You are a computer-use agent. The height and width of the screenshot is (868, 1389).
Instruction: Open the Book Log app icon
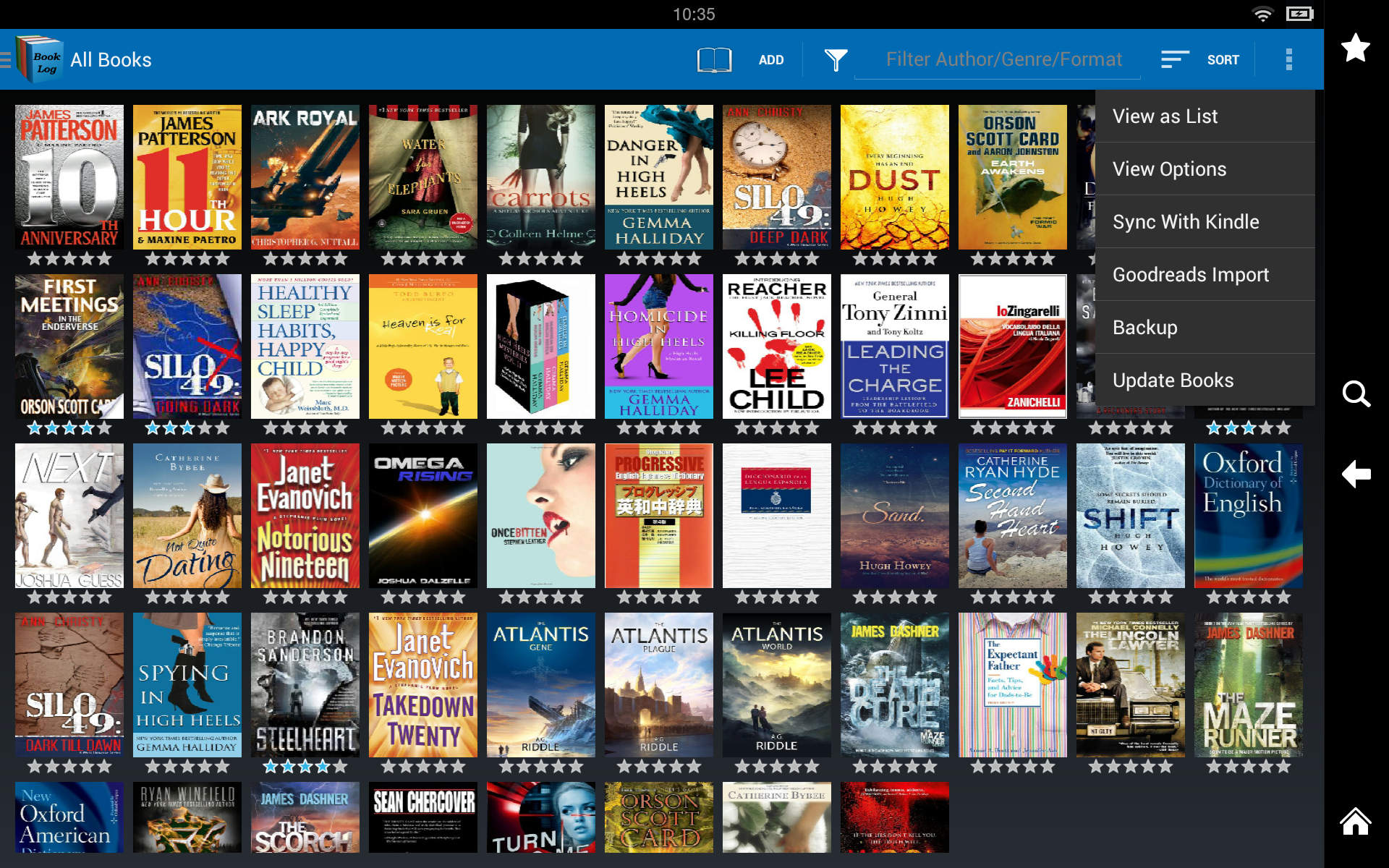coord(38,59)
